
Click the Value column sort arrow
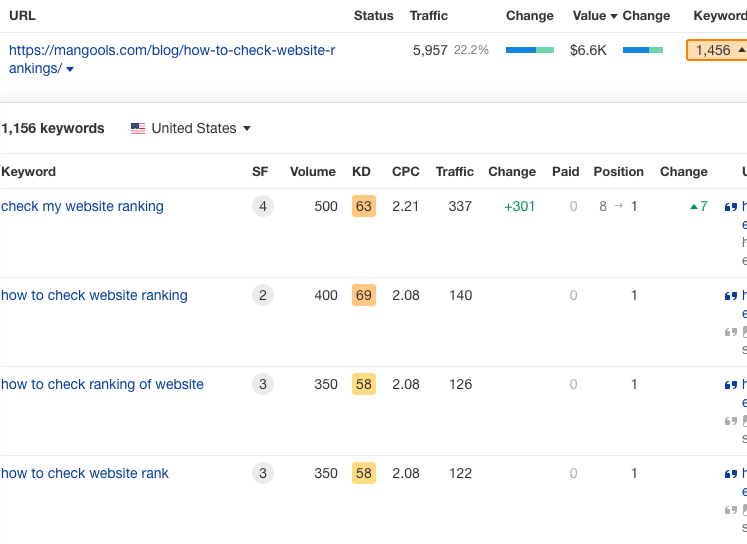(613, 16)
